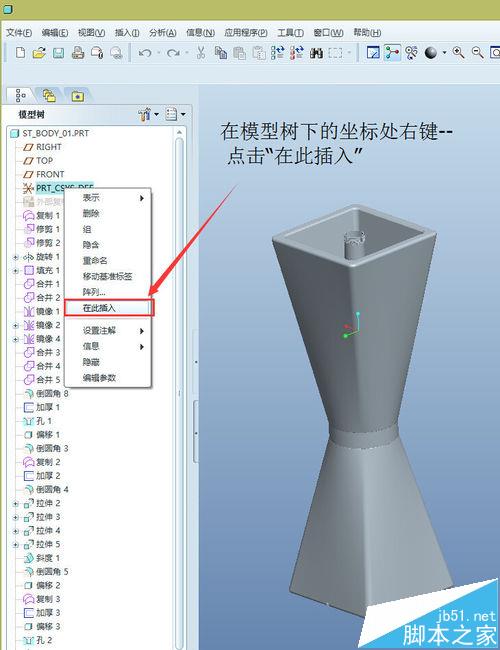Screen dimensions: 500x650
Task: Select feature 偏移 2 in model tree
Action: (48, 585)
